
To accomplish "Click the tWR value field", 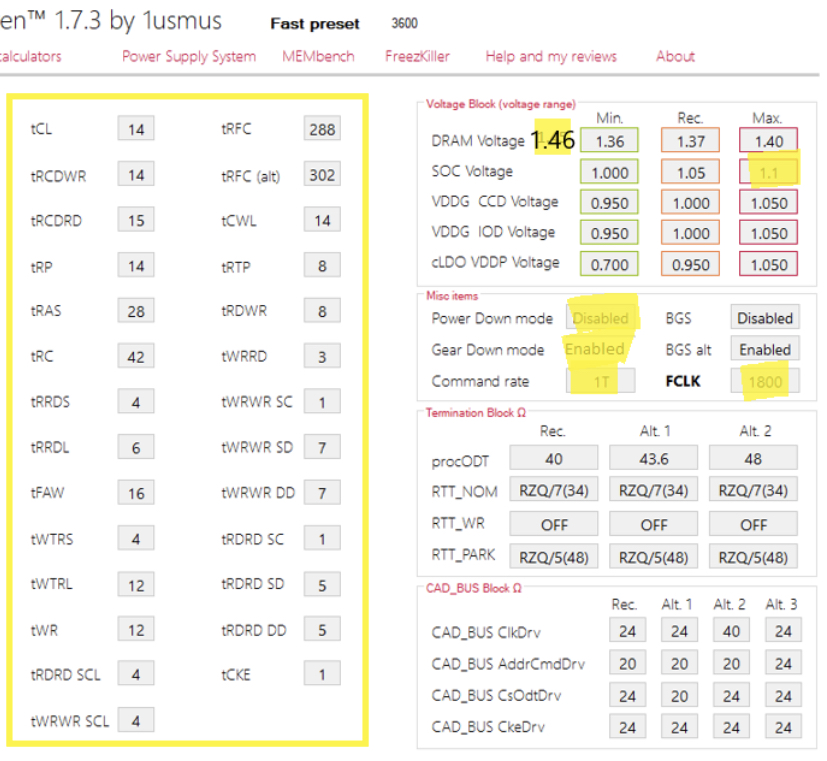I will pos(136,630).
